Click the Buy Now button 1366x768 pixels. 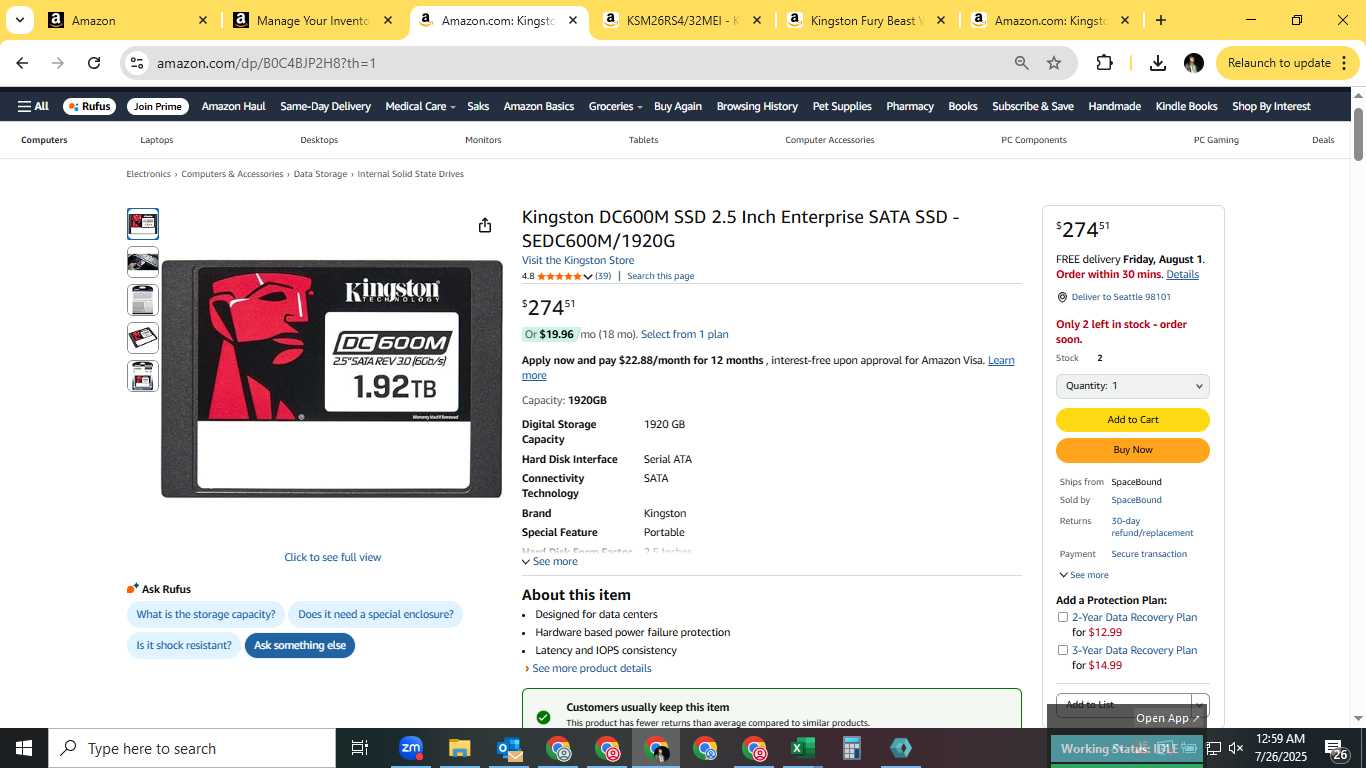(x=1133, y=450)
